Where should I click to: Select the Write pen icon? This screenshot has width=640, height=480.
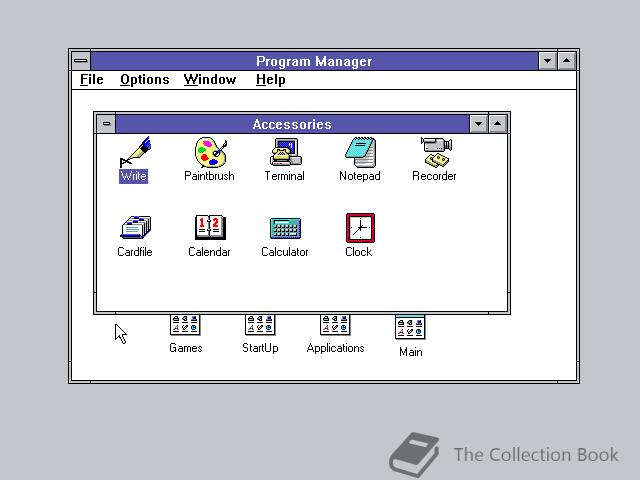pos(135,152)
